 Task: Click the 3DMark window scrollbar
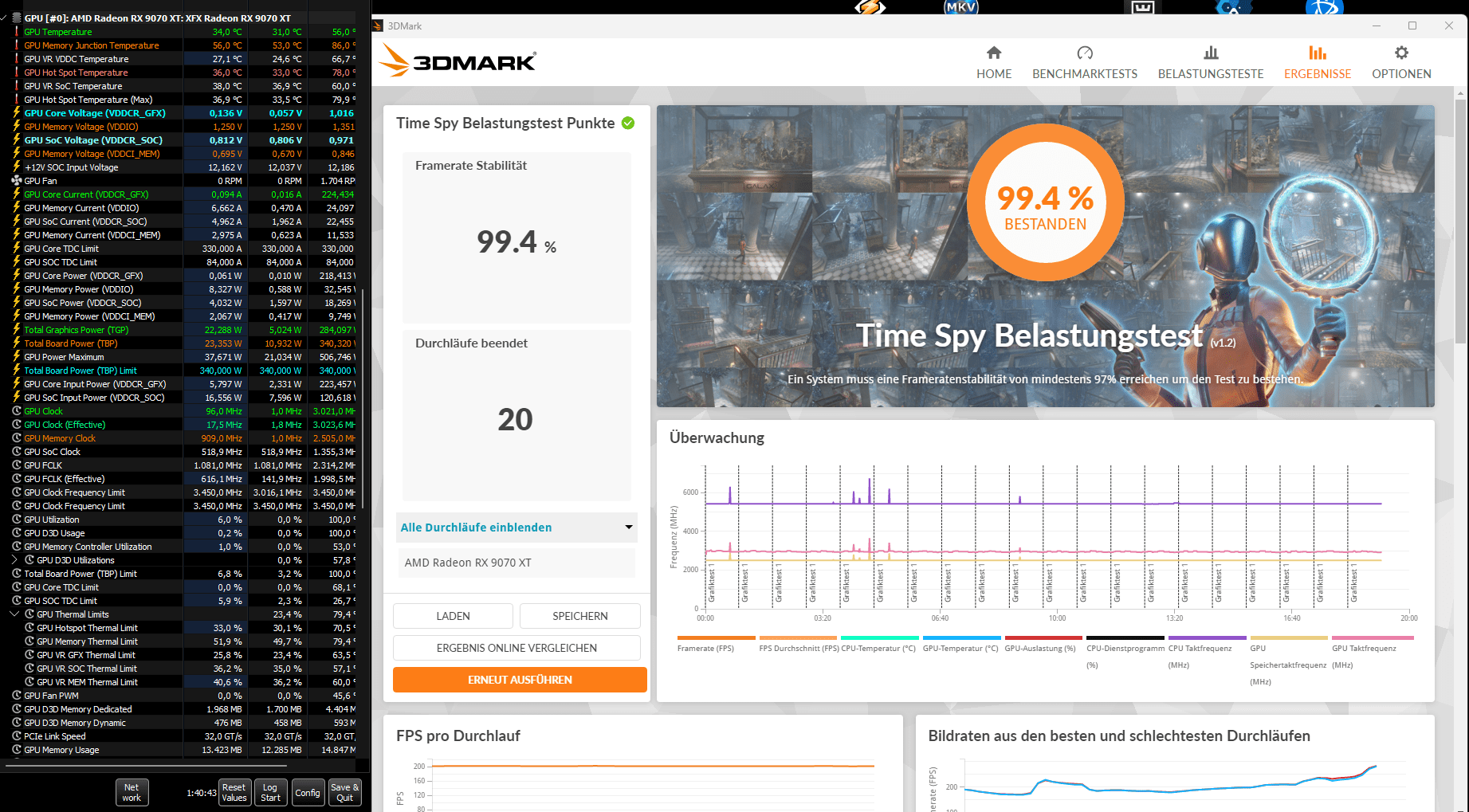(1460, 223)
